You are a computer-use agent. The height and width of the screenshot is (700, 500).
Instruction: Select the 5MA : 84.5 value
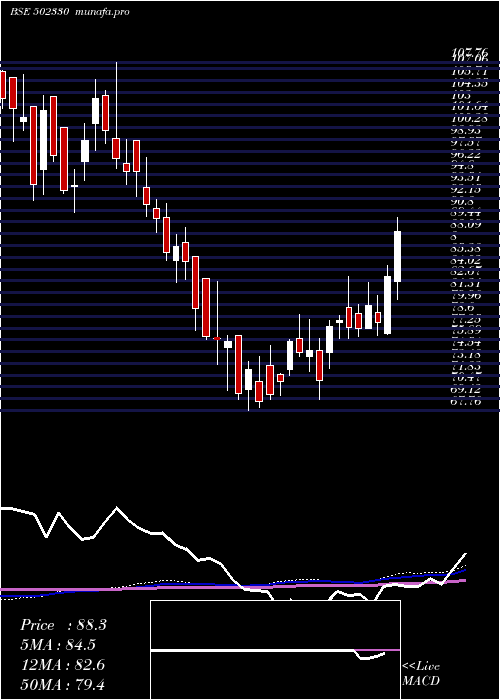(58, 645)
